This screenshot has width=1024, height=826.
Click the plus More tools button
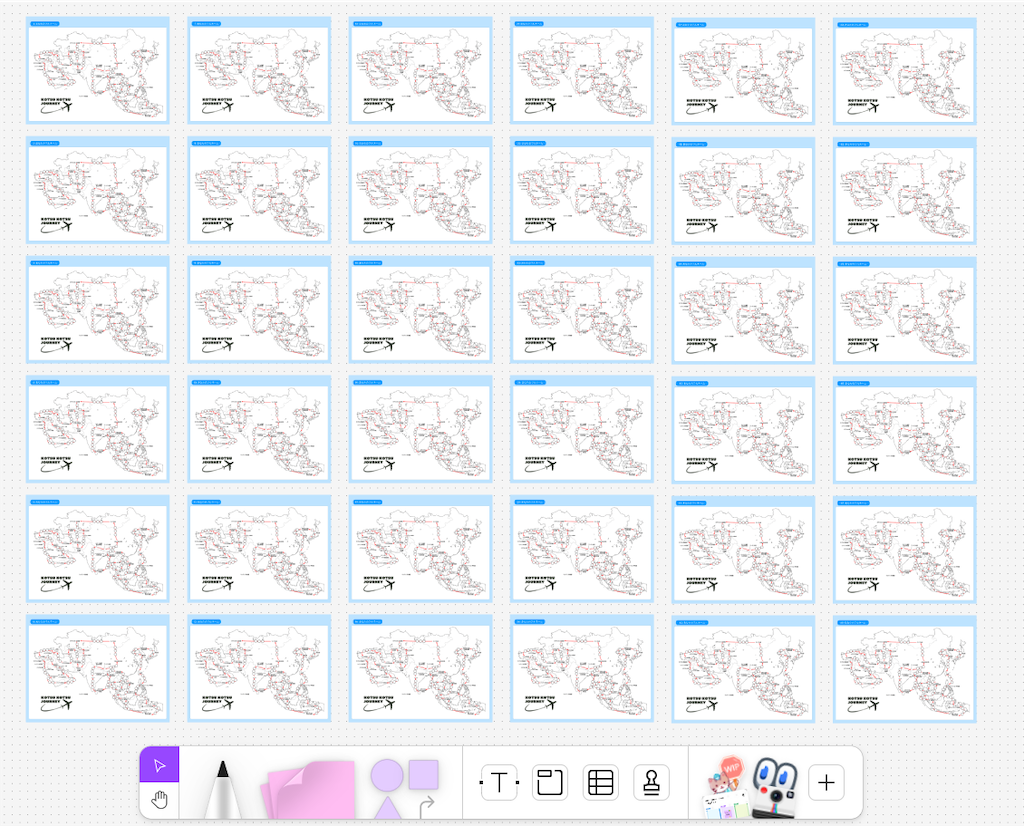826,782
